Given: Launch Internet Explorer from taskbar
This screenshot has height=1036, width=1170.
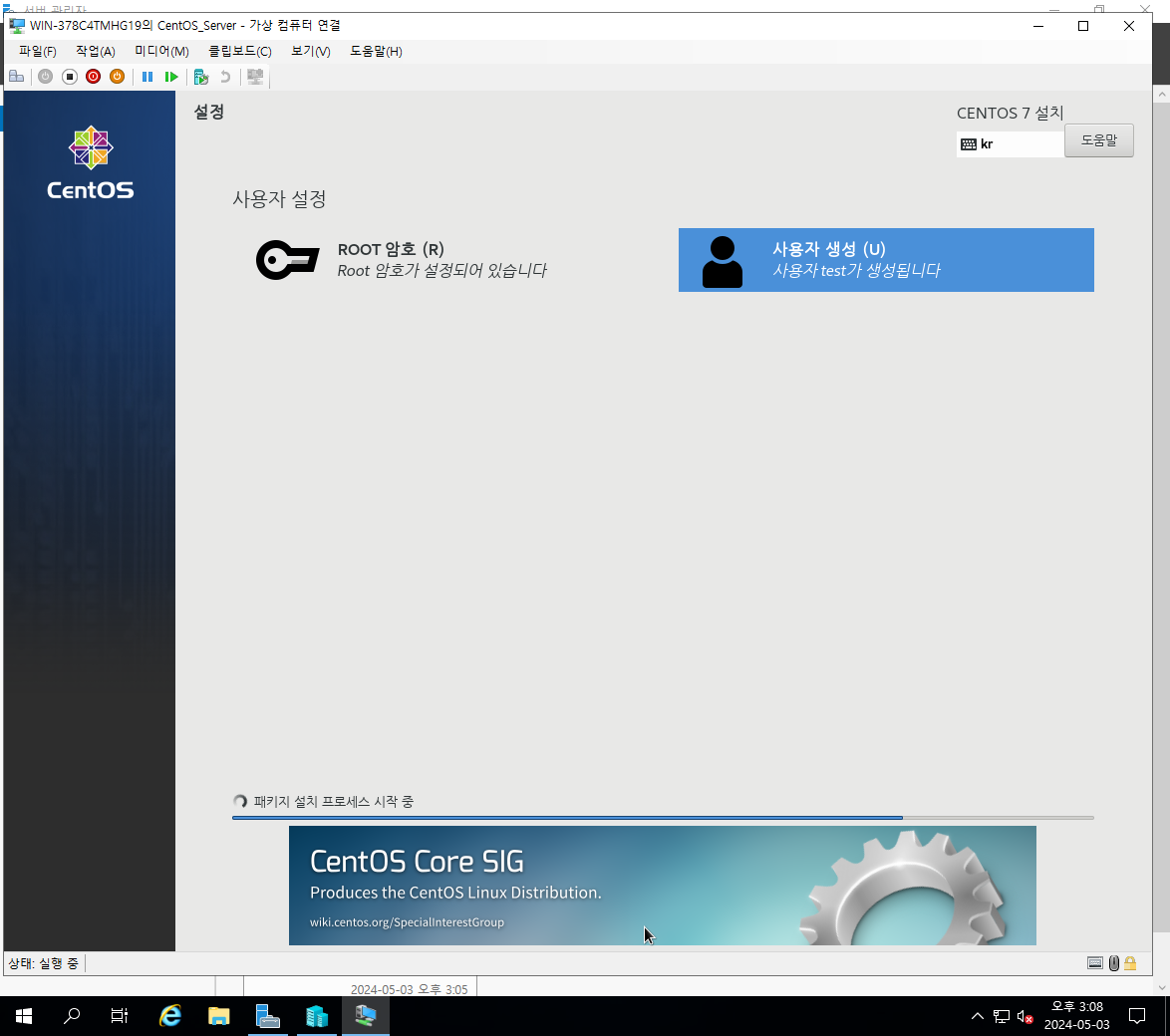Looking at the screenshot, I should pos(170,1016).
